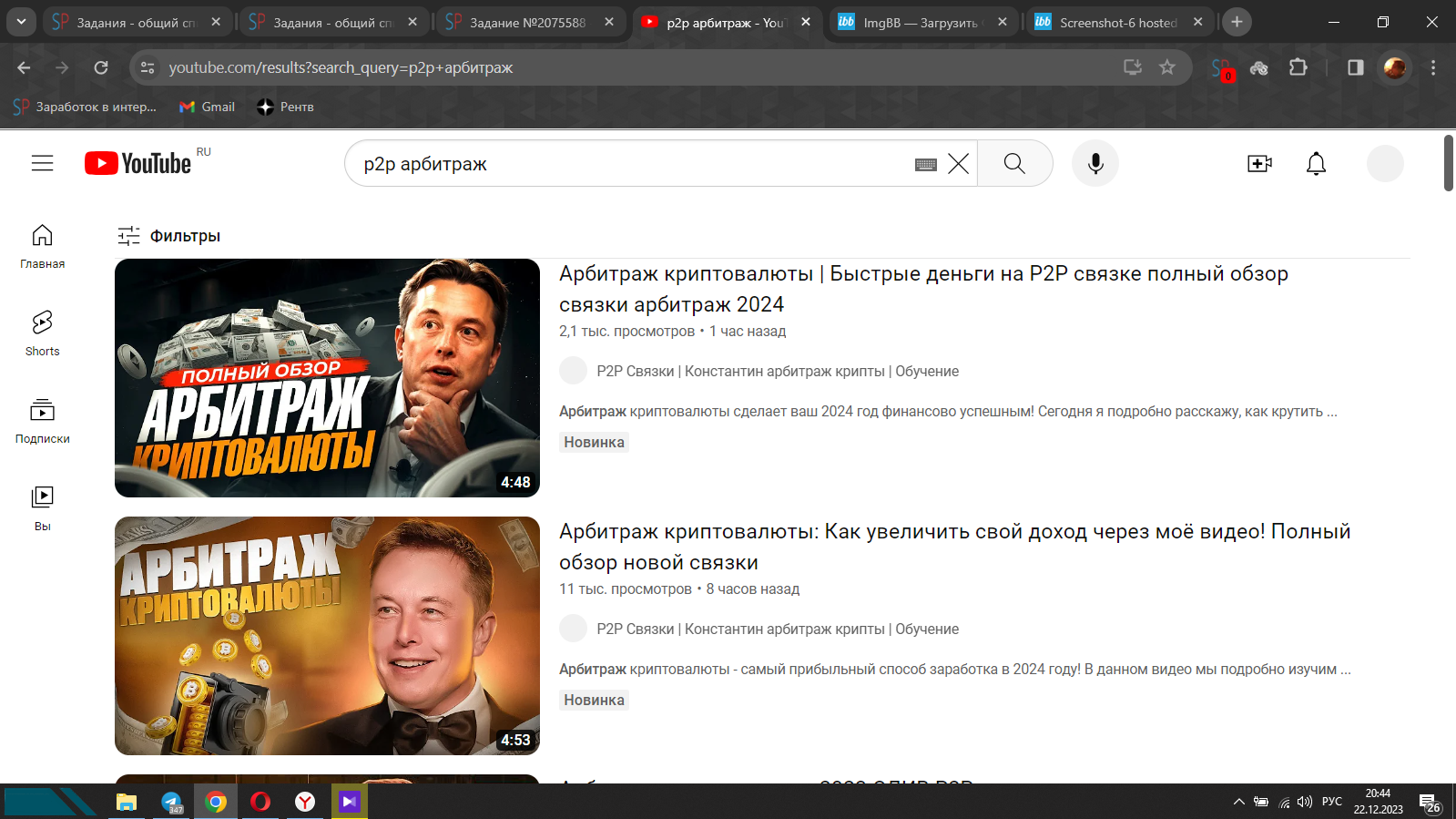The height and width of the screenshot is (819, 1456).
Task: Open the on-screen keyboard in search box
Action: point(926,164)
